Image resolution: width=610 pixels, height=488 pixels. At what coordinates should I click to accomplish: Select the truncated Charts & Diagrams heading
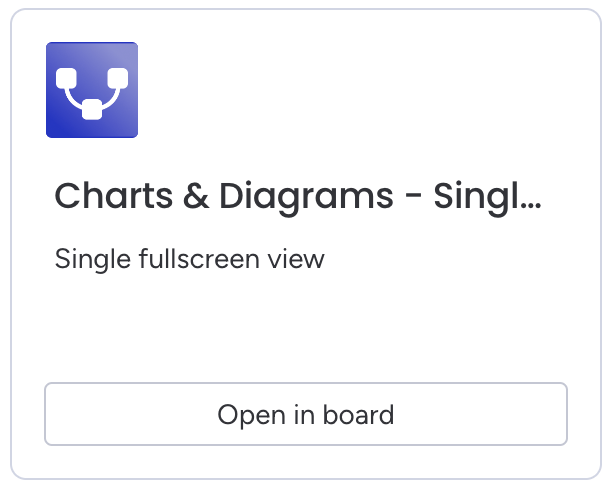297,196
